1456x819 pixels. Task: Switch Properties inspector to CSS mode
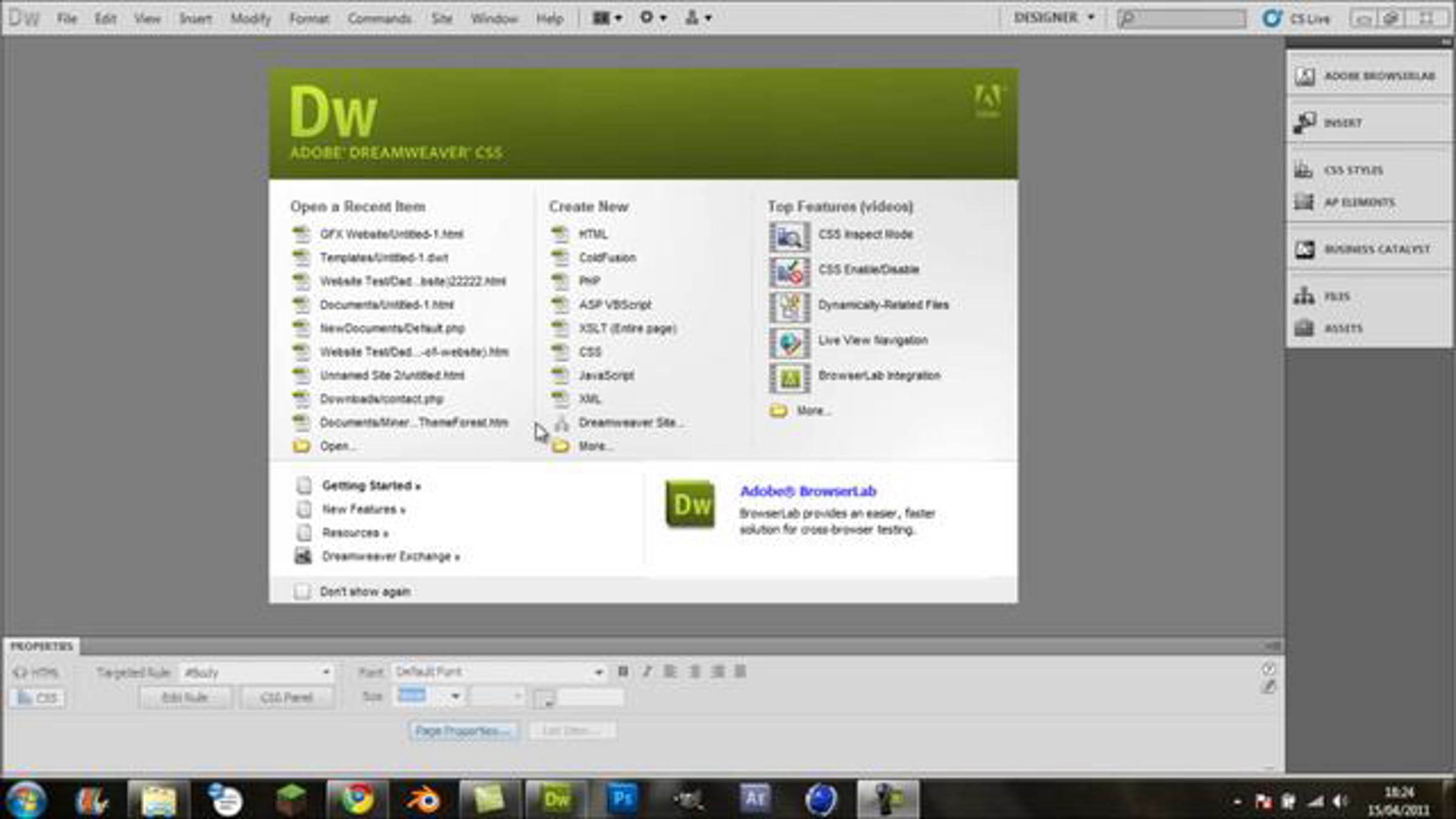37,698
